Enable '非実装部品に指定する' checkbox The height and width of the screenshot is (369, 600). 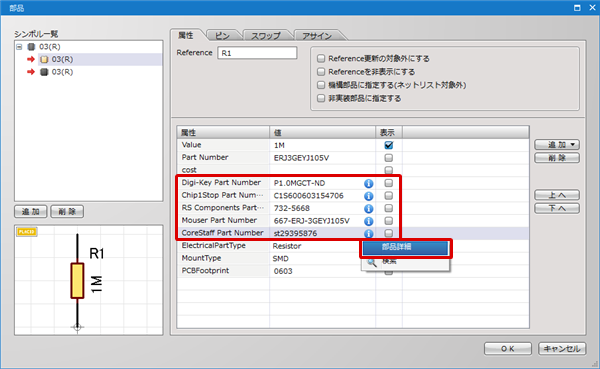click(321, 98)
